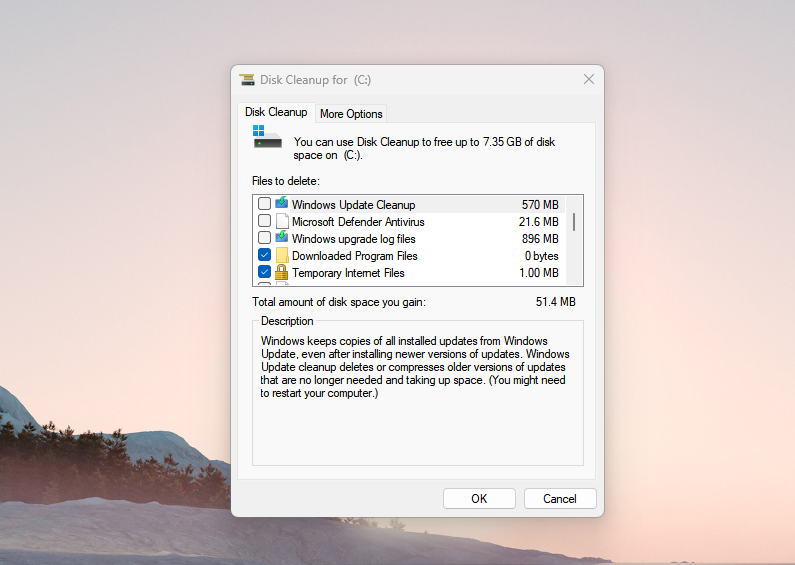Select the Windows upgrade log files label

point(353,239)
